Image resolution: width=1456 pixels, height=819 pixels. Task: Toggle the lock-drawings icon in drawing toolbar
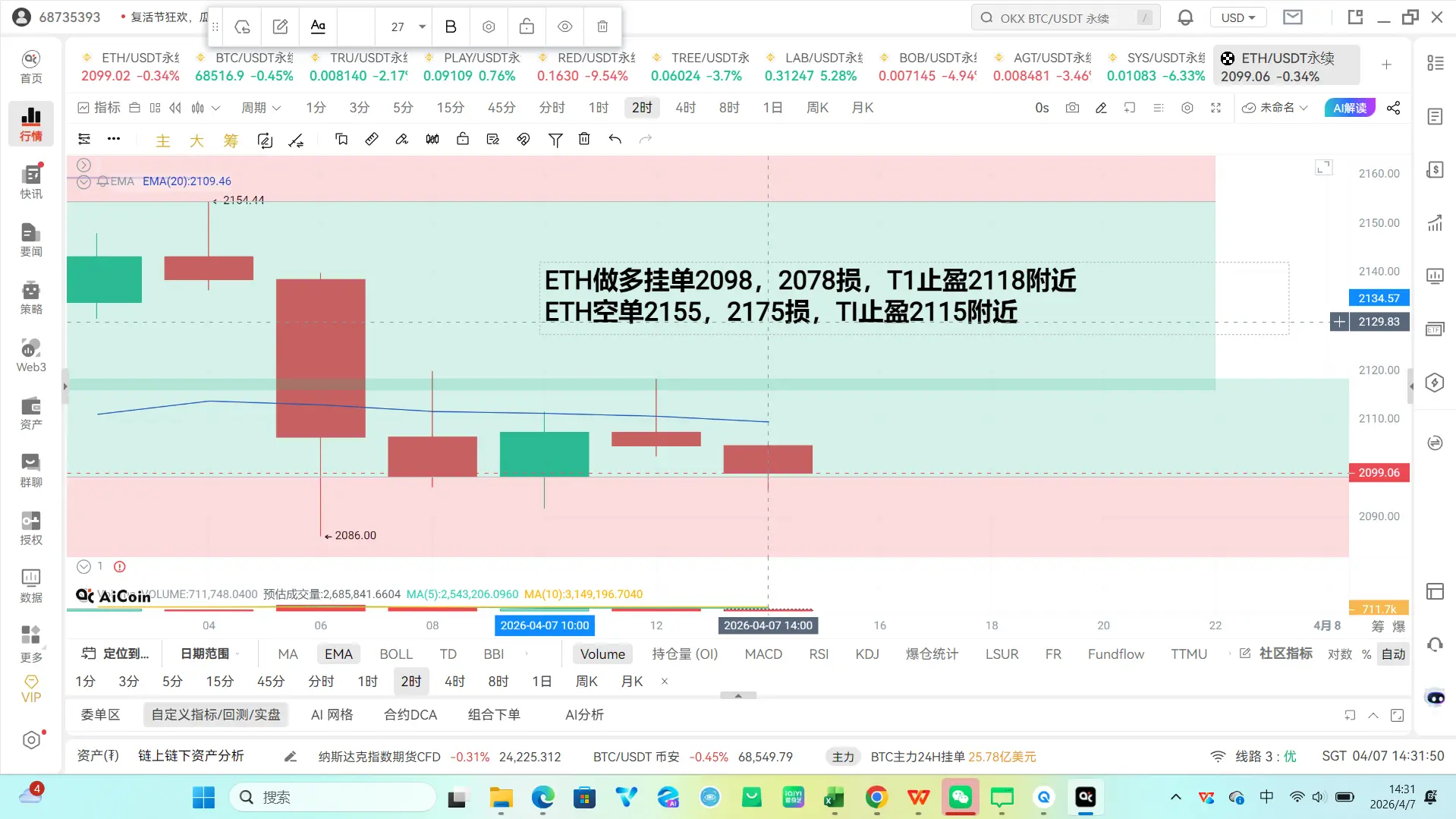[x=463, y=139]
